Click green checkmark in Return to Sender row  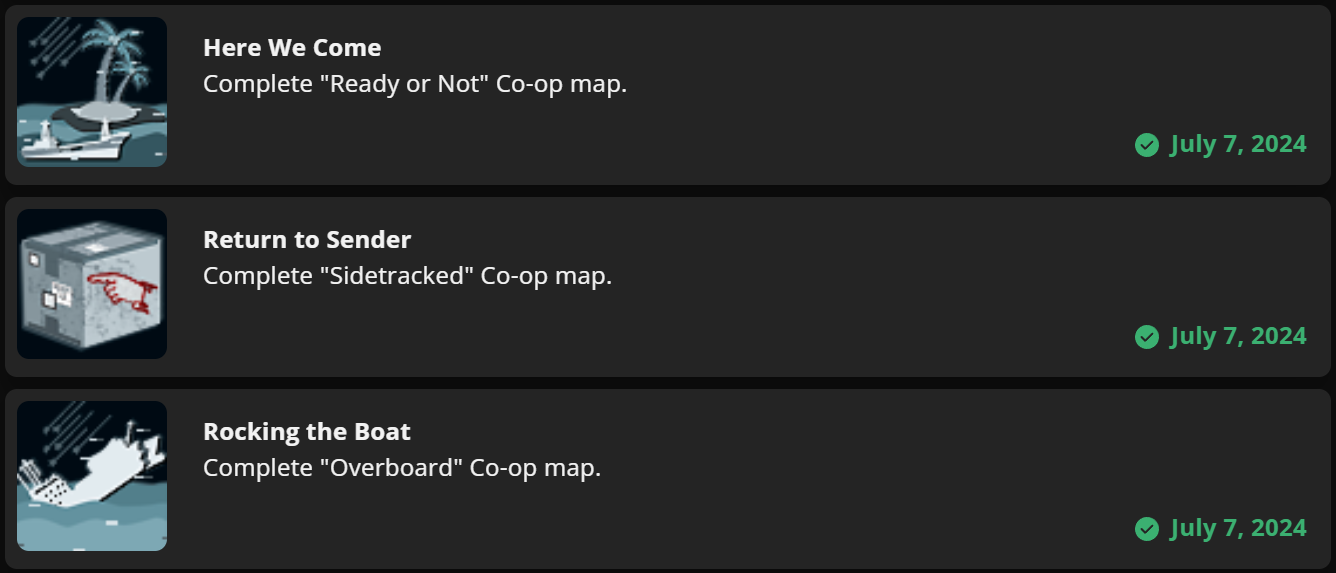(x=1147, y=337)
